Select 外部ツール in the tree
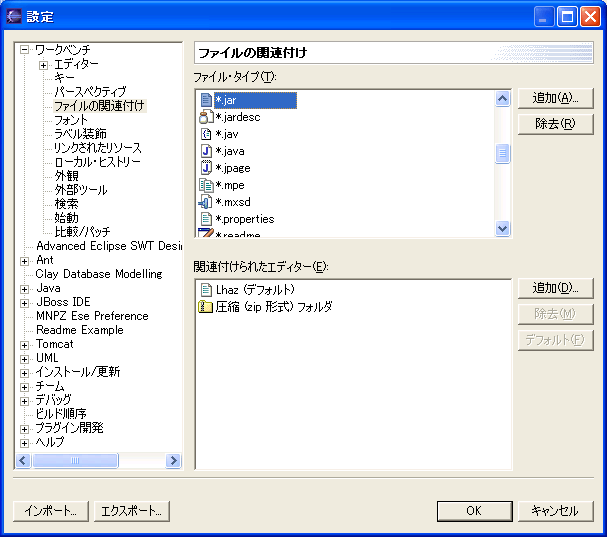This screenshot has height=537, width=607. pos(81,190)
